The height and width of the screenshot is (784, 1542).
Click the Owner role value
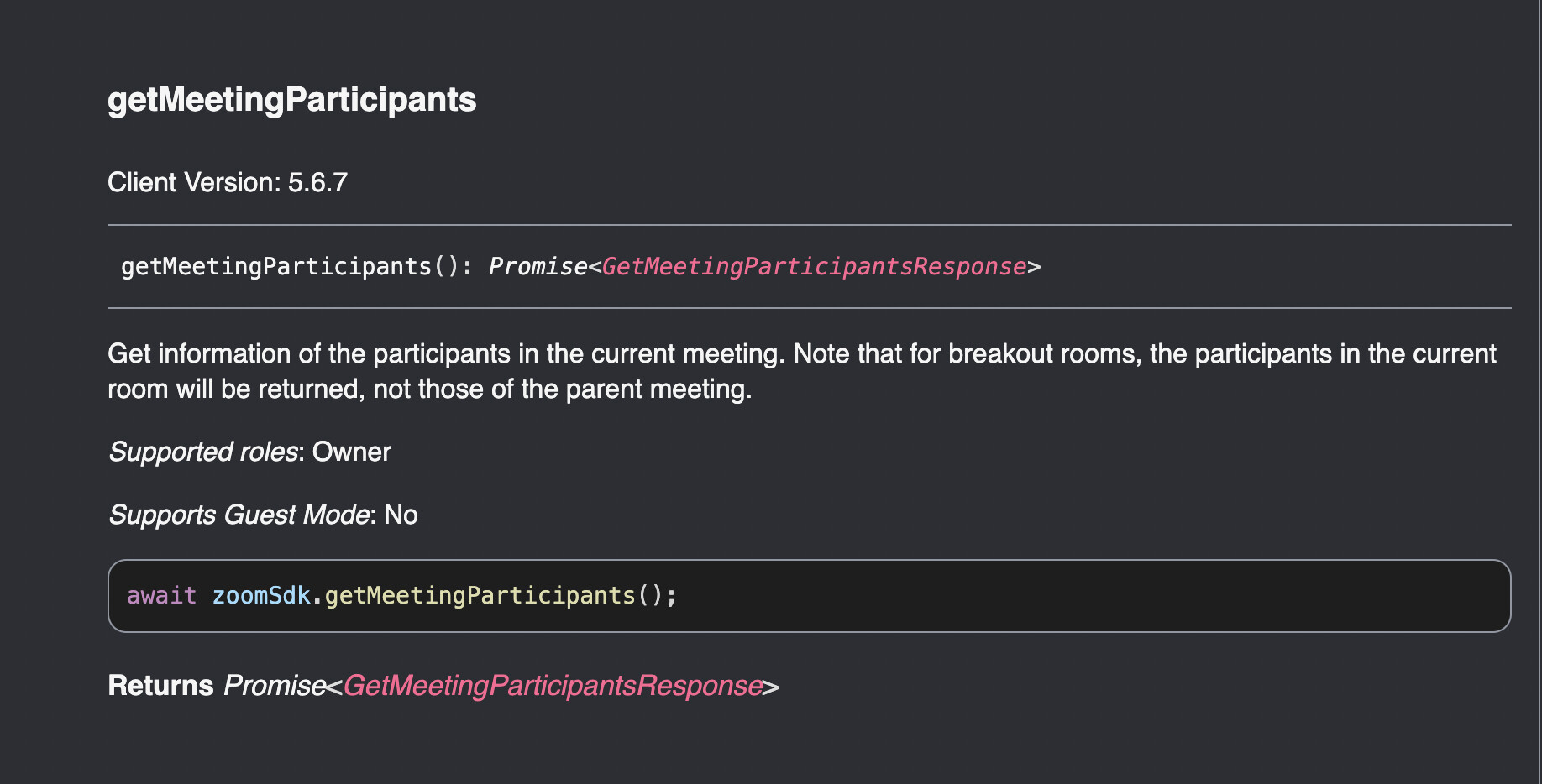click(x=351, y=452)
